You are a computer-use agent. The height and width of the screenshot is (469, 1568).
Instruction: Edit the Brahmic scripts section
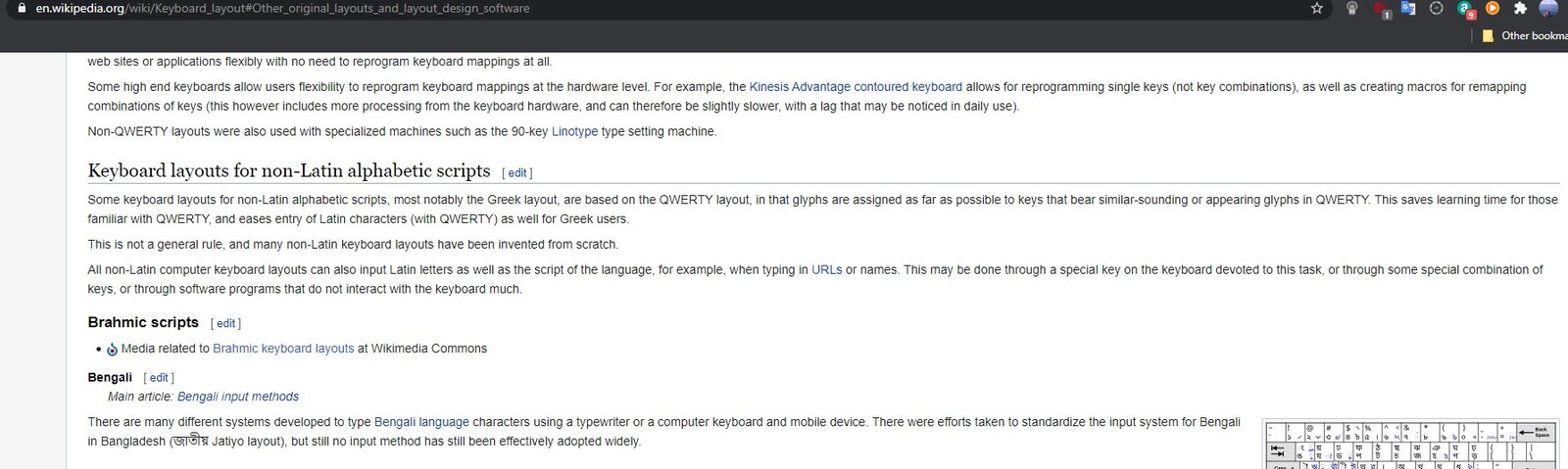[226, 324]
